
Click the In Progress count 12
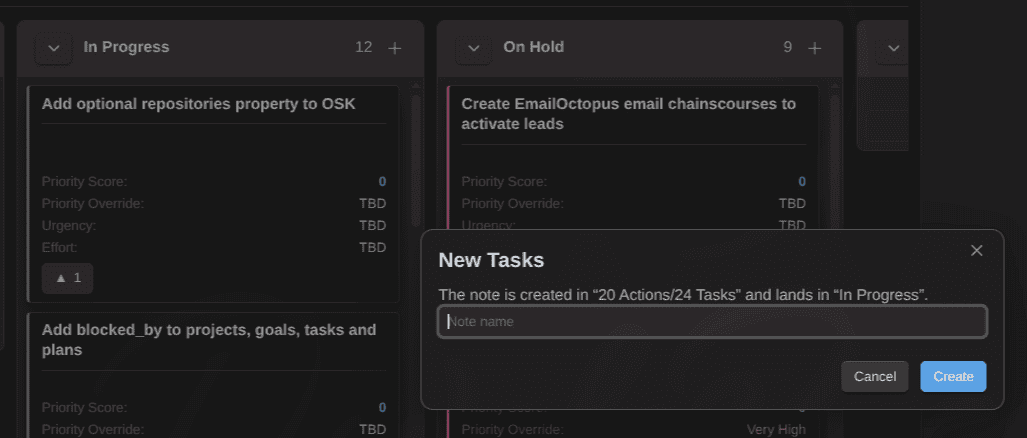click(364, 47)
